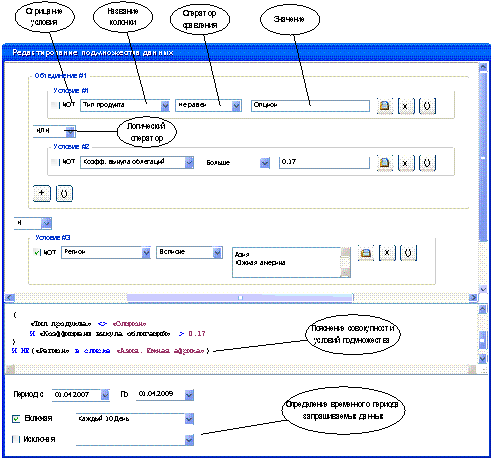The width and height of the screenshot is (492, 459).
Task: Click horizontal scrollbar thumb under conditions
Action: [240, 297]
